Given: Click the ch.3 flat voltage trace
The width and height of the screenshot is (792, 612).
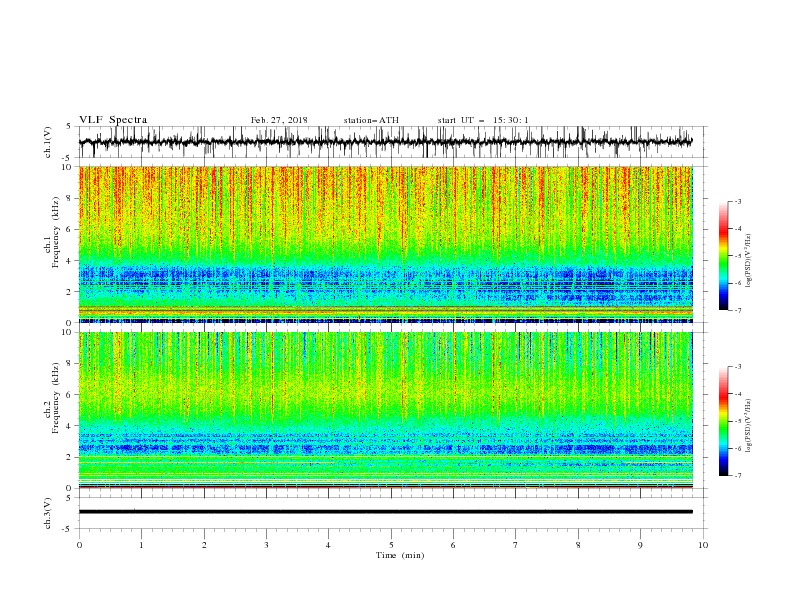Looking at the screenshot, I should click(386, 512).
